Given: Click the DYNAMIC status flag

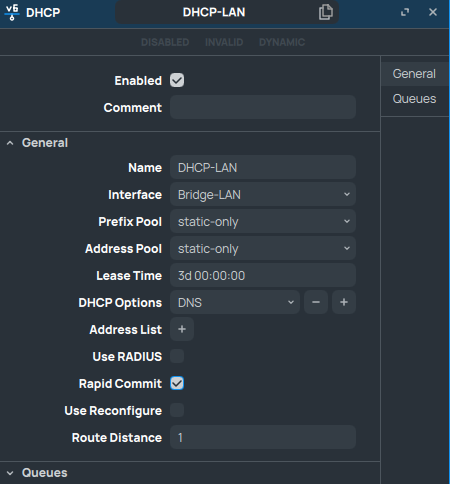Looking at the screenshot, I should pyautogui.click(x=282, y=42).
